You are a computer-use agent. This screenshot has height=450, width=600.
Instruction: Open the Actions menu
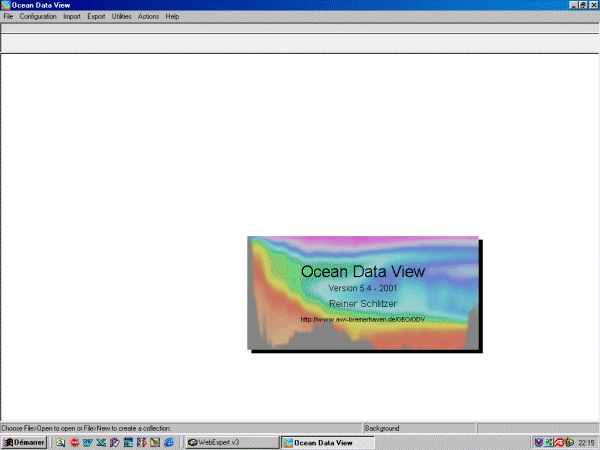tap(148, 16)
